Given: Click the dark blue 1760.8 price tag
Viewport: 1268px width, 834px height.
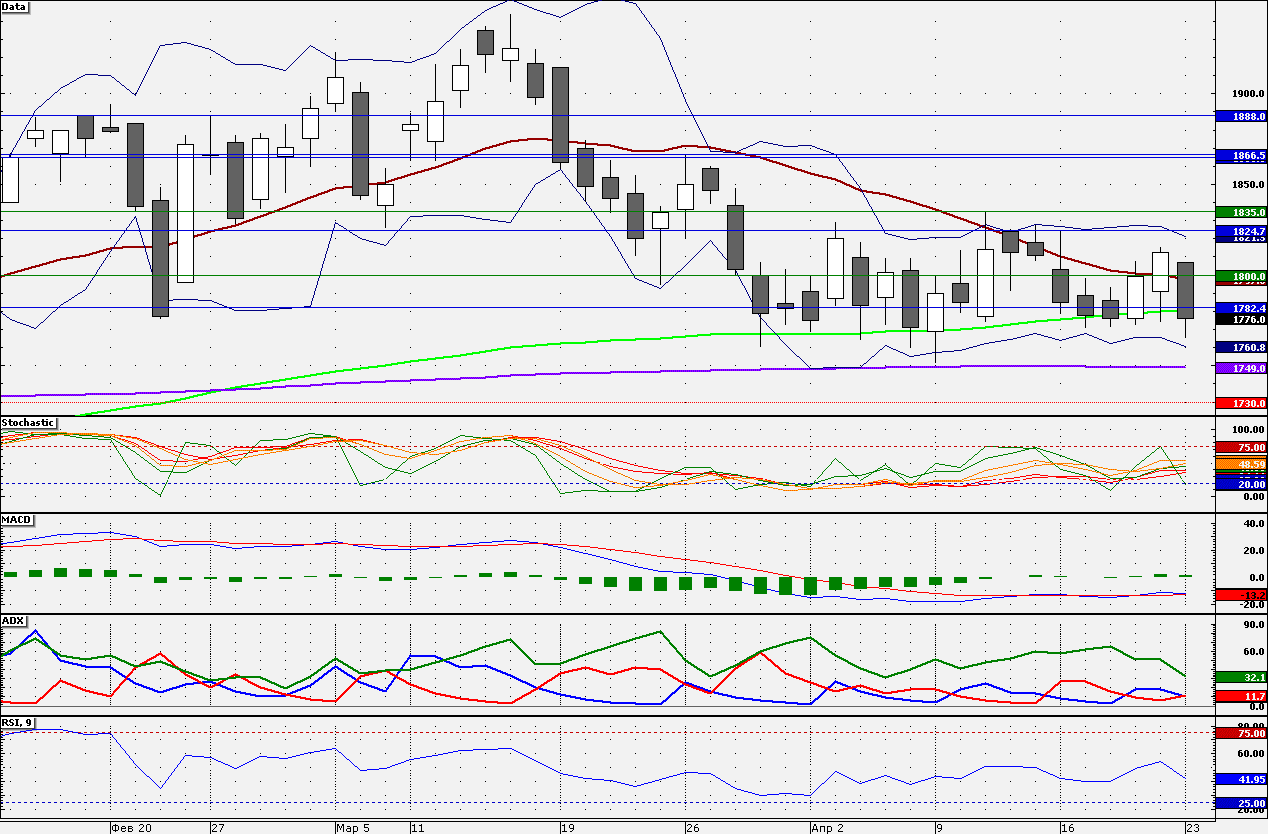Looking at the screenshot, I should coord(1241,347).
